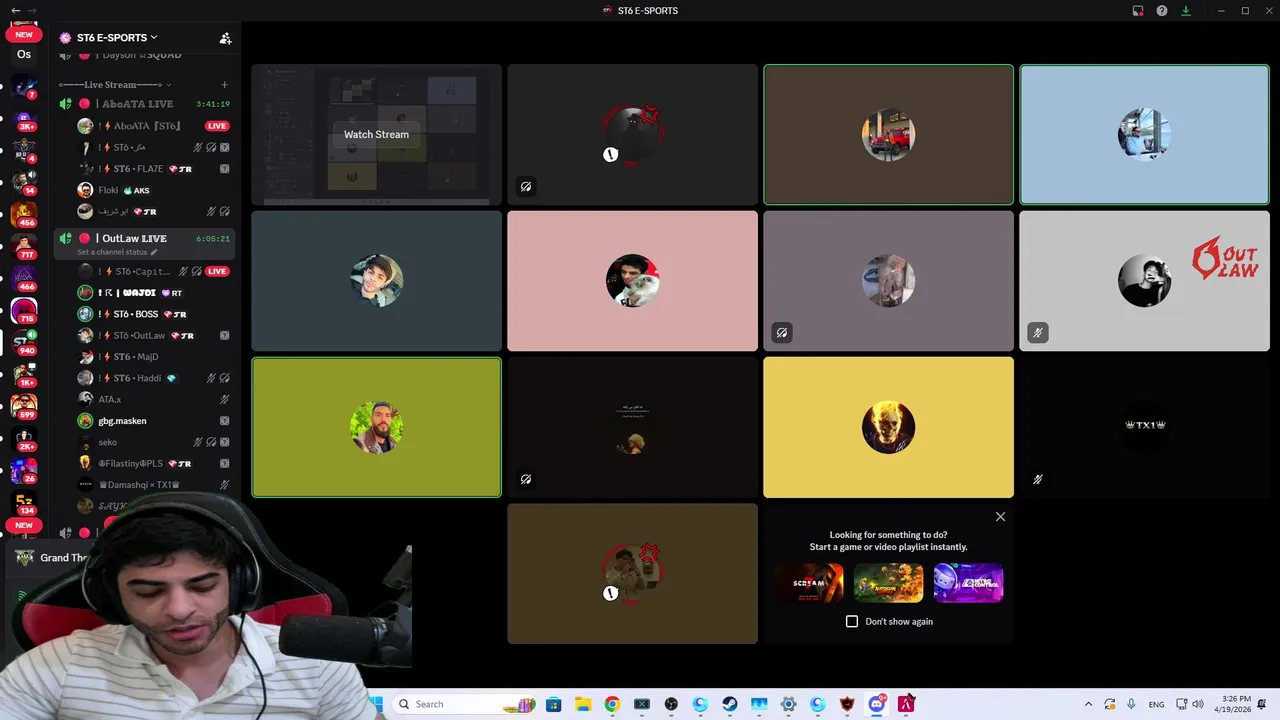Check the "Don't show again" checkbox

(852, 621)
